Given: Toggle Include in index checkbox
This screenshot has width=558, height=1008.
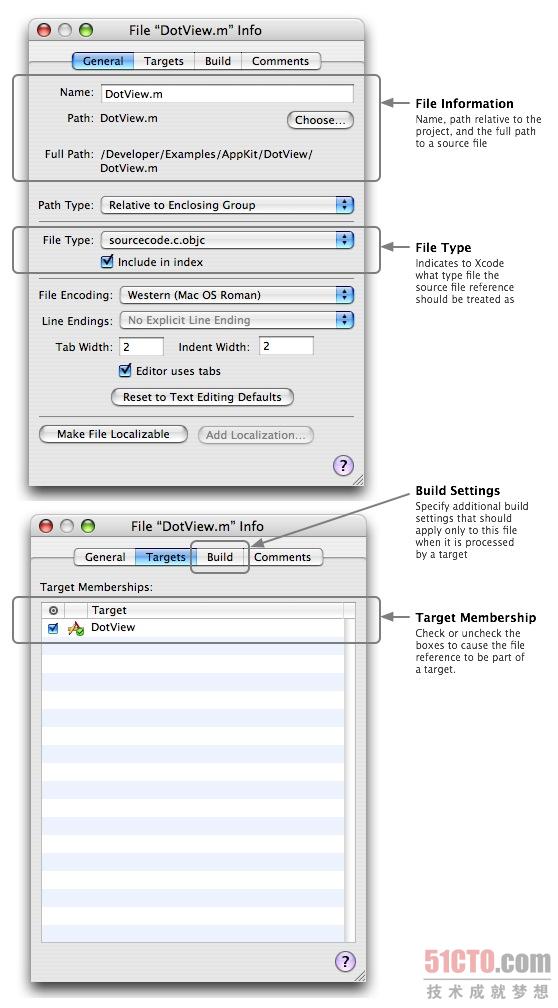Looking at the screenshot, I should pyautogui.click(x=107, y=262).
